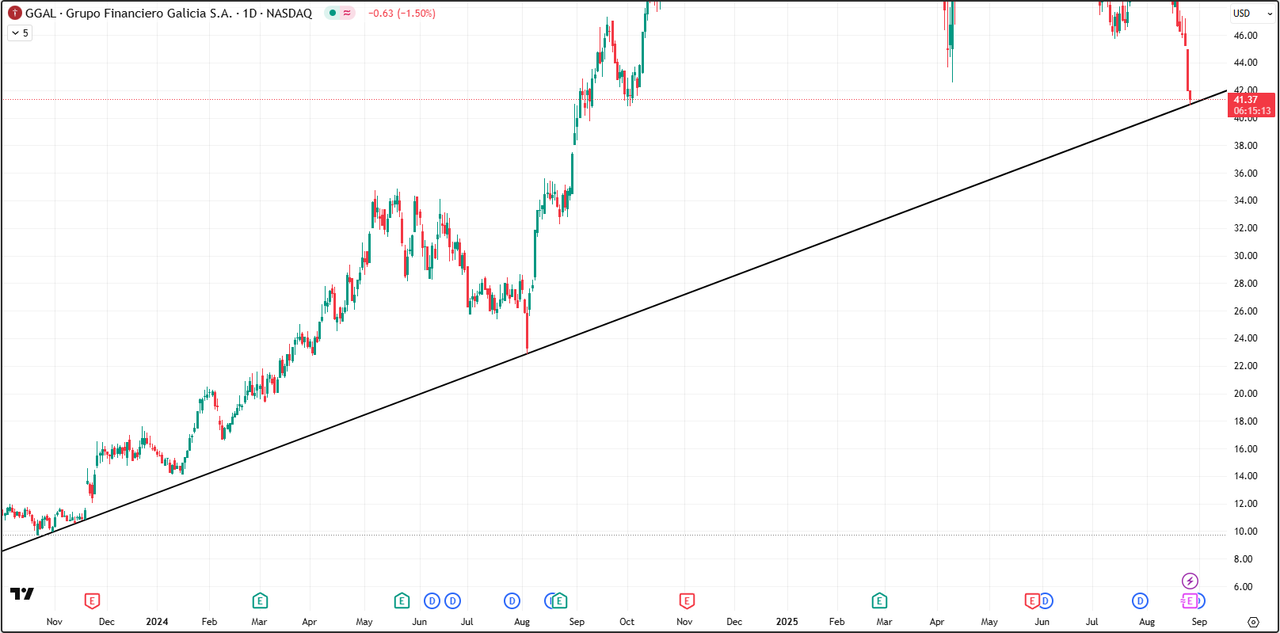This screenshot has height=633, width=1280.
Task: Click the Jul label next to 2024 dividends
Action: [x=467, y=621]
